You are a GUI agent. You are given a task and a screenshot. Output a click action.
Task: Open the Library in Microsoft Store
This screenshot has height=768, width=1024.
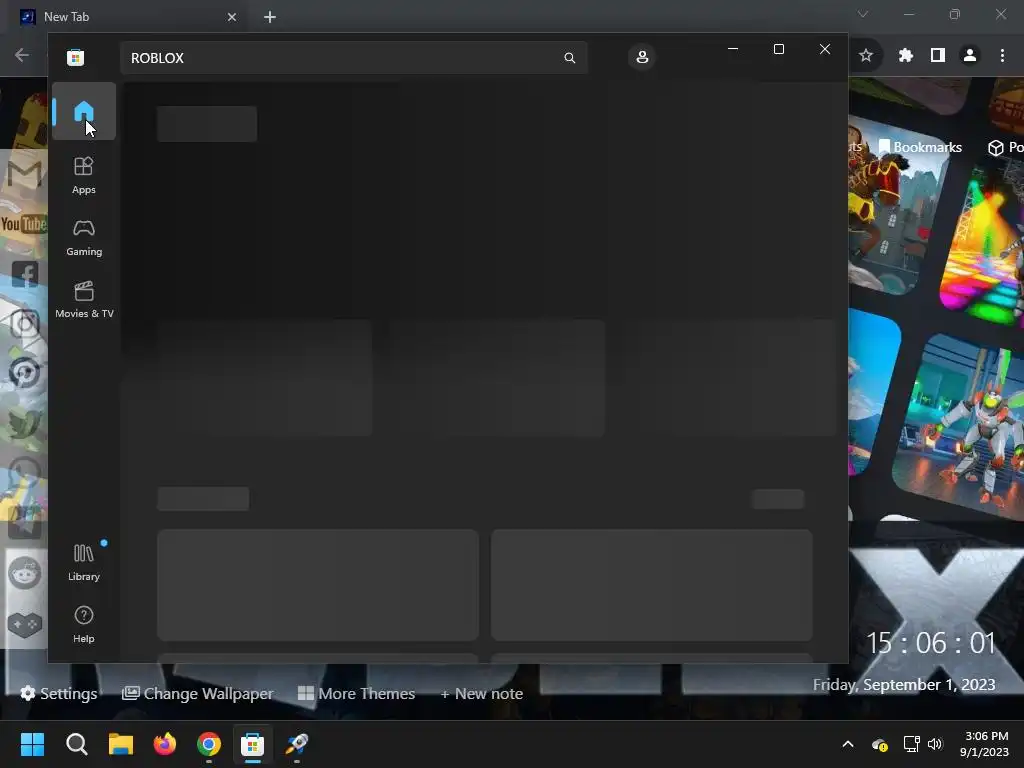[84, 562]
